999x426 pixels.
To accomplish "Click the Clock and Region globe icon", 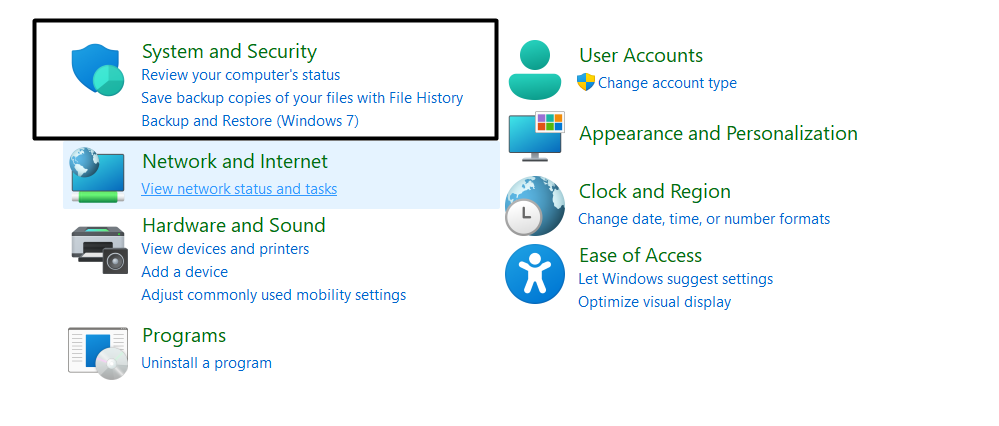I will (535, 205).
